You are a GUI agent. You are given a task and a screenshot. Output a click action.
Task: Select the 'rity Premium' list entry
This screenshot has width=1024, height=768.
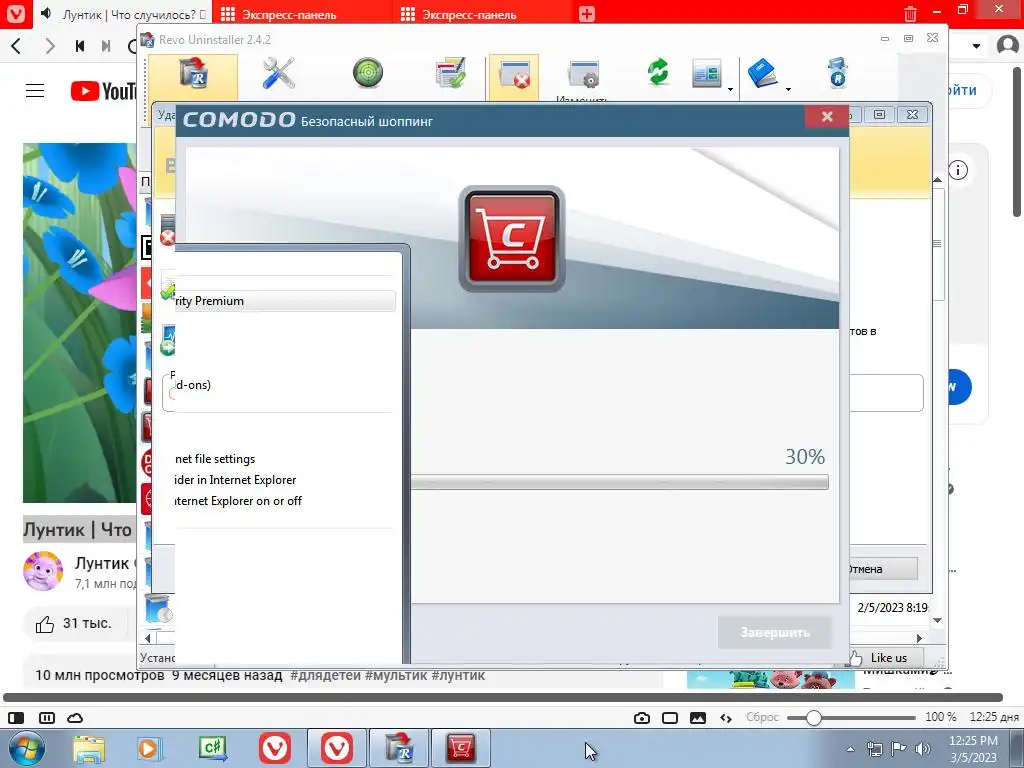tap(285, 300)
